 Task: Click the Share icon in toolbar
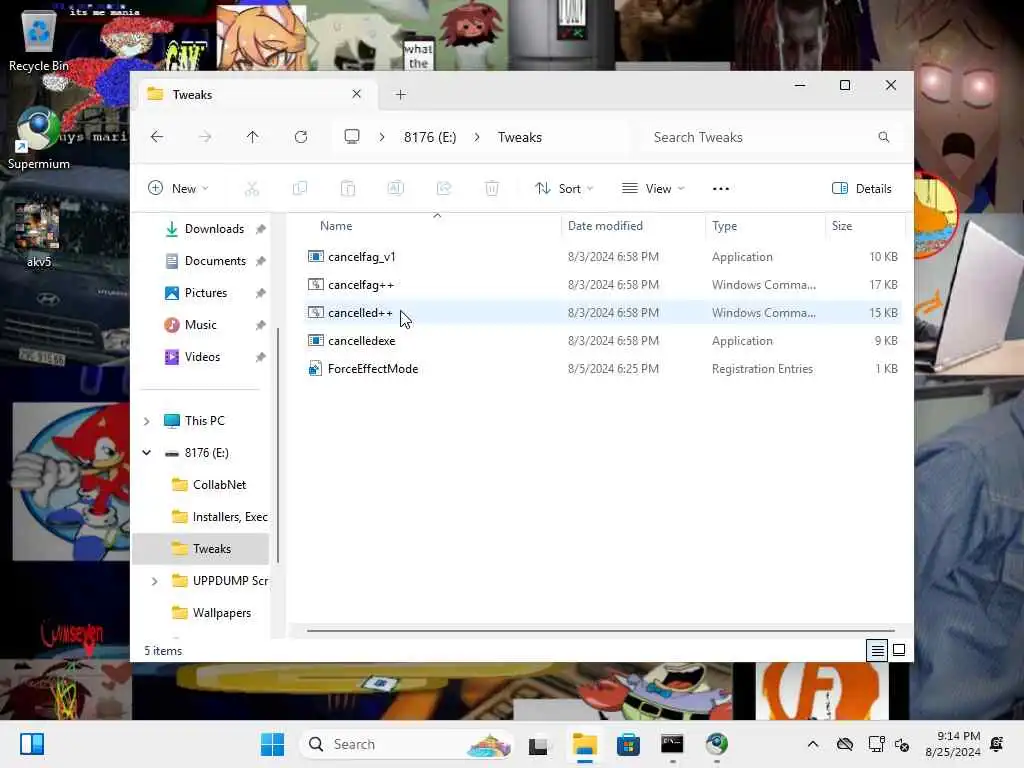(444, 189)
